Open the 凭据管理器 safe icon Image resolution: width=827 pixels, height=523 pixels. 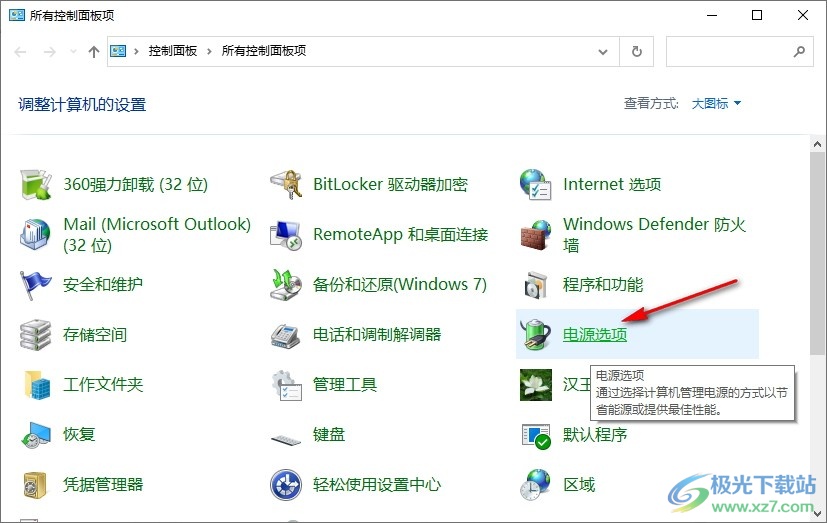(35, 485)
